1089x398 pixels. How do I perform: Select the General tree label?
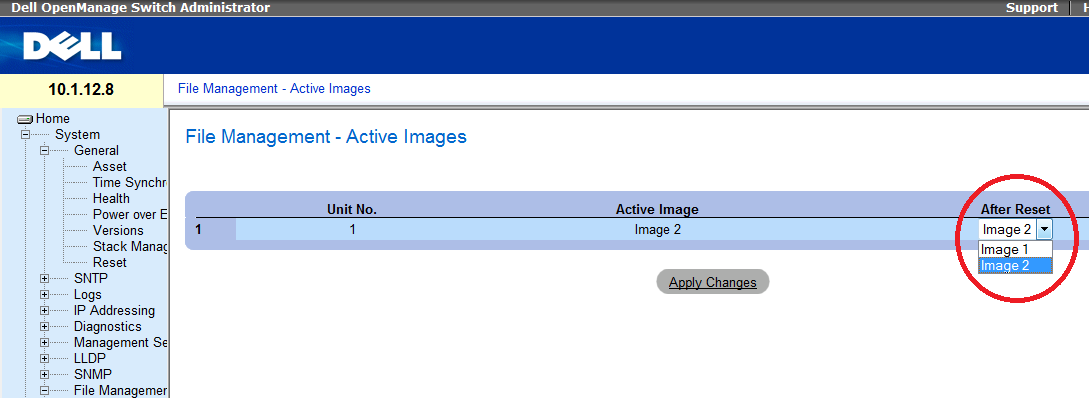tap(97, 151)
